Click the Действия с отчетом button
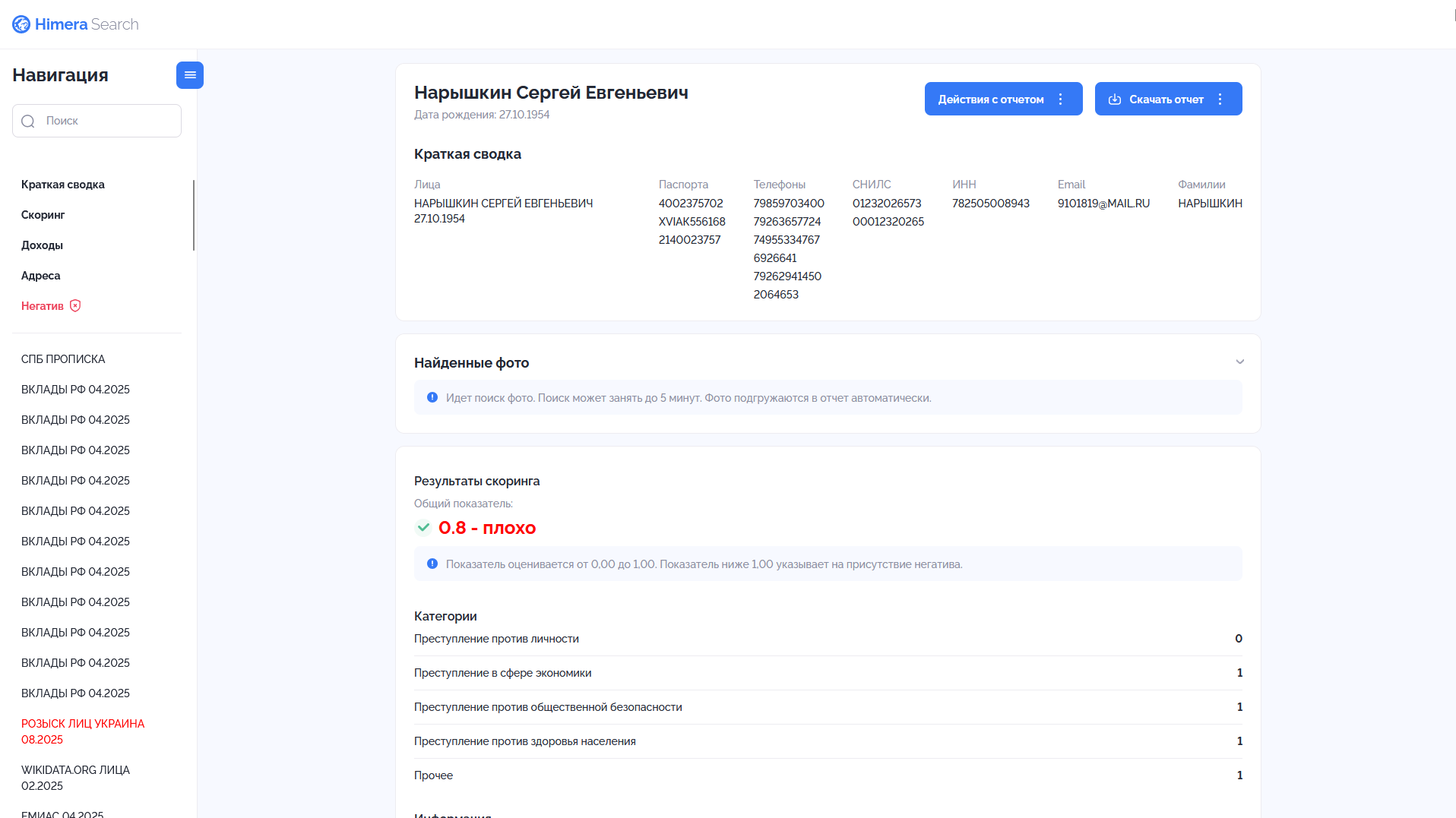Image resolution: width=1456 pixels, height=818 pixels. click(1003, 99)
